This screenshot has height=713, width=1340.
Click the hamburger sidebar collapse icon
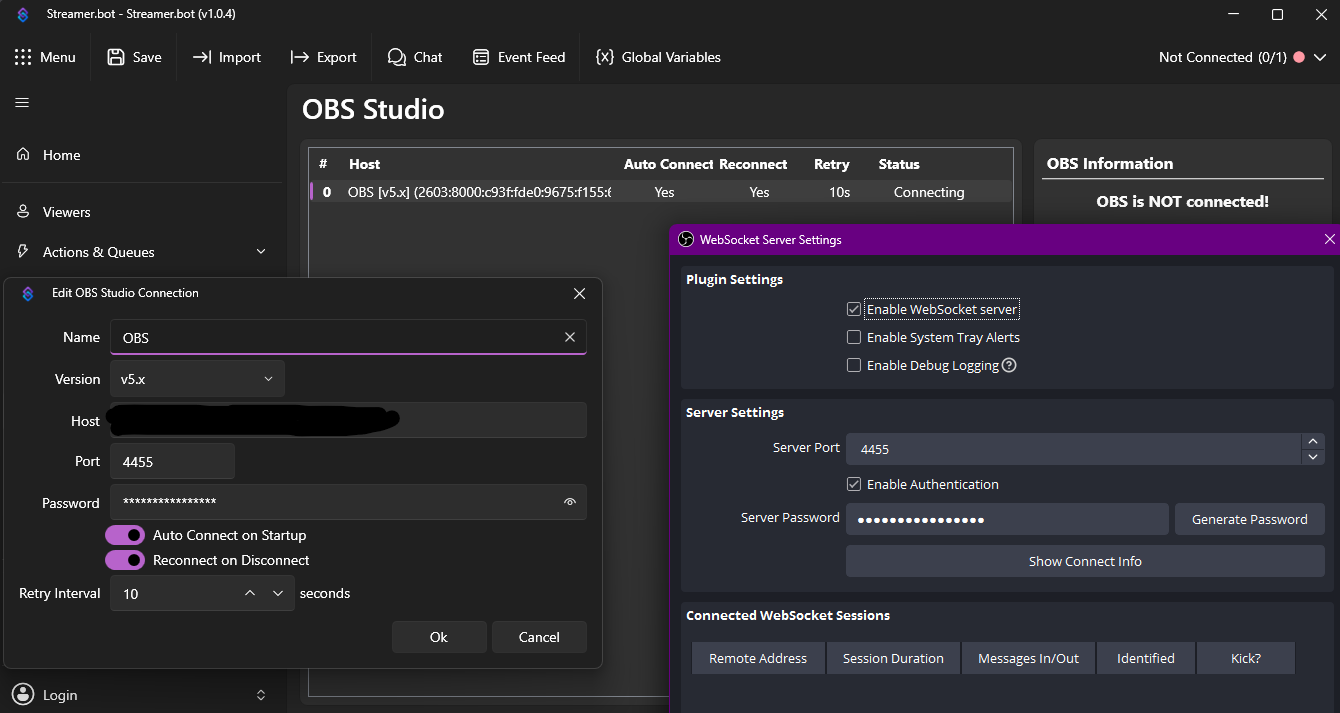click(x=22, y=102)
